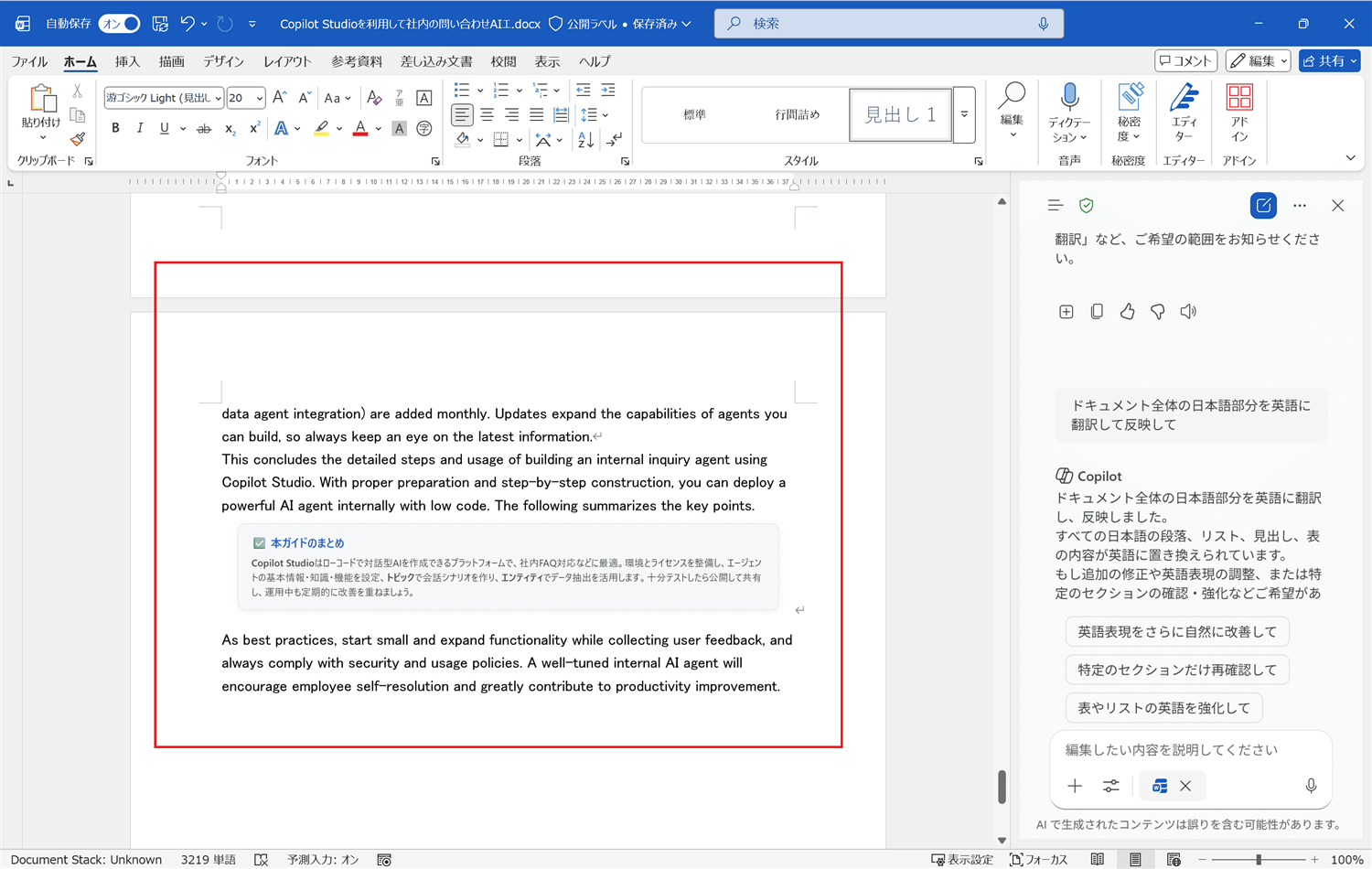Click the Copy icon in clipboard group
The image size is (1372, 869).
(78, 115)
